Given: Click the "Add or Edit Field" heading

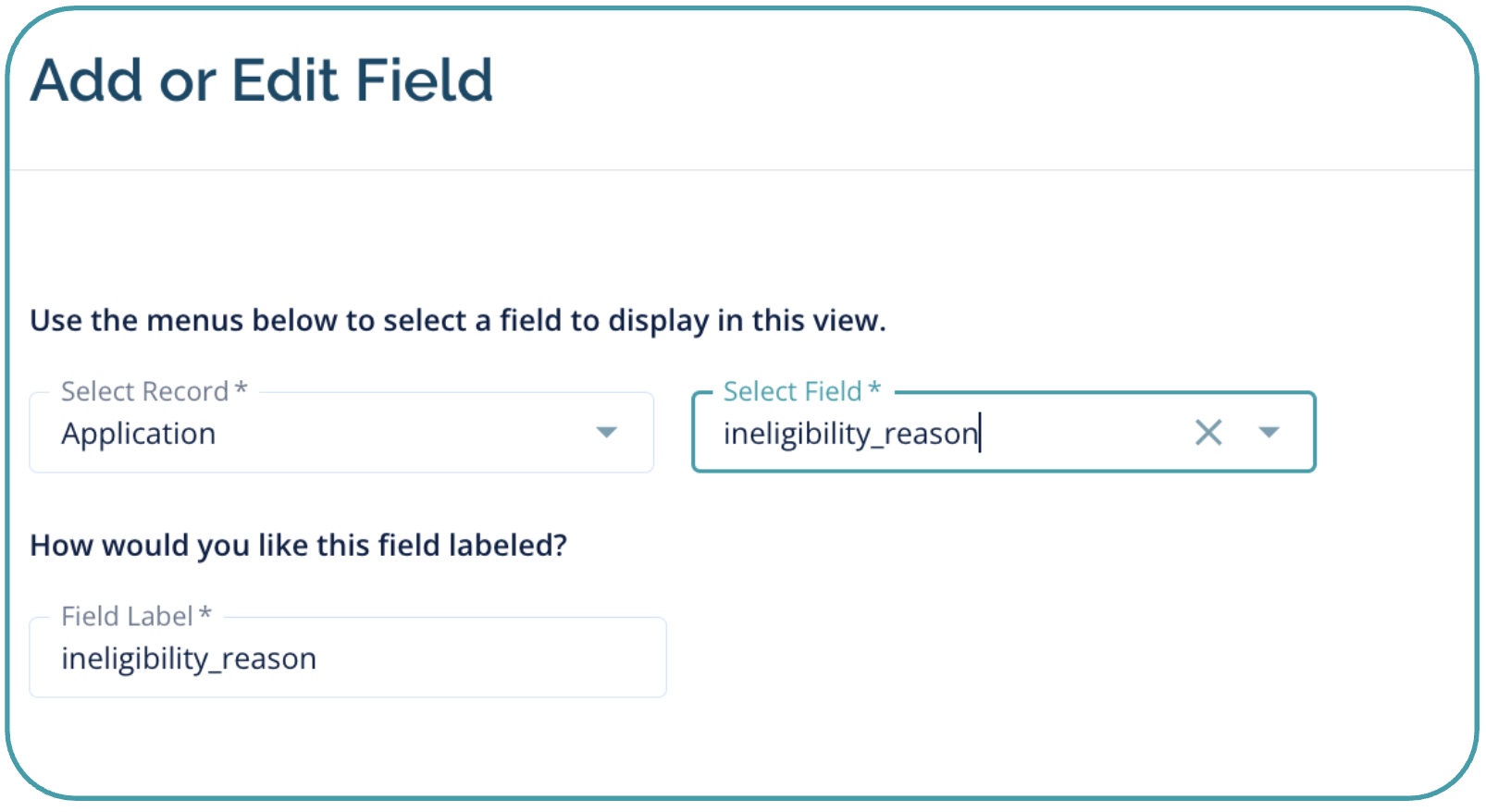Looking at the screenshot, I should coord(262,80).
